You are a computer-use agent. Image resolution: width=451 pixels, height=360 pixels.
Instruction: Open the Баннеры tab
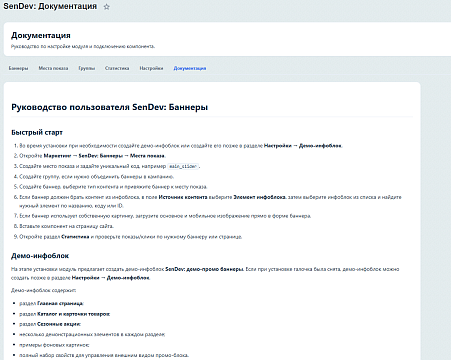click(18, 68)
